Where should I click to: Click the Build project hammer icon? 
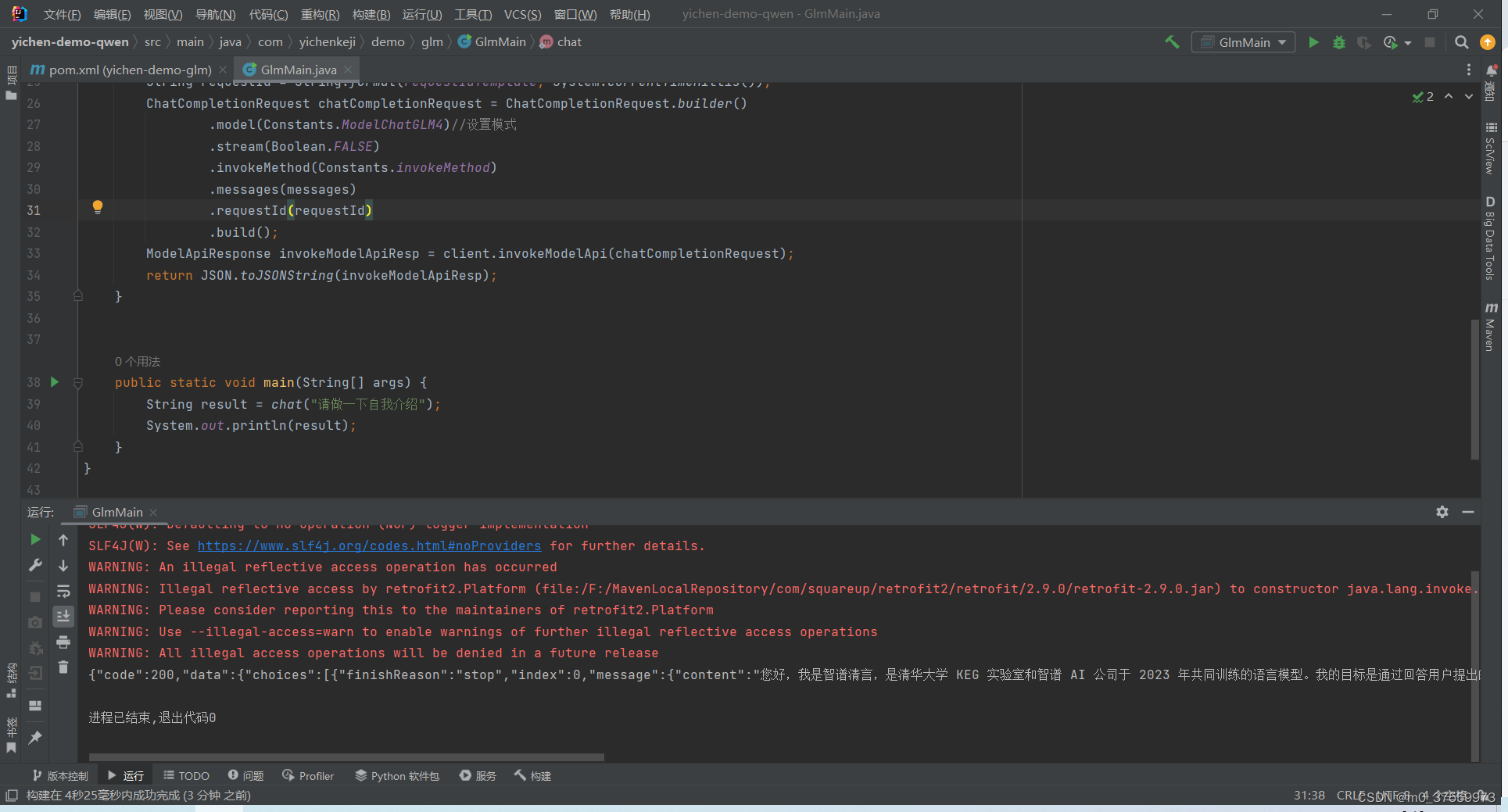(x=1172, y=42)
